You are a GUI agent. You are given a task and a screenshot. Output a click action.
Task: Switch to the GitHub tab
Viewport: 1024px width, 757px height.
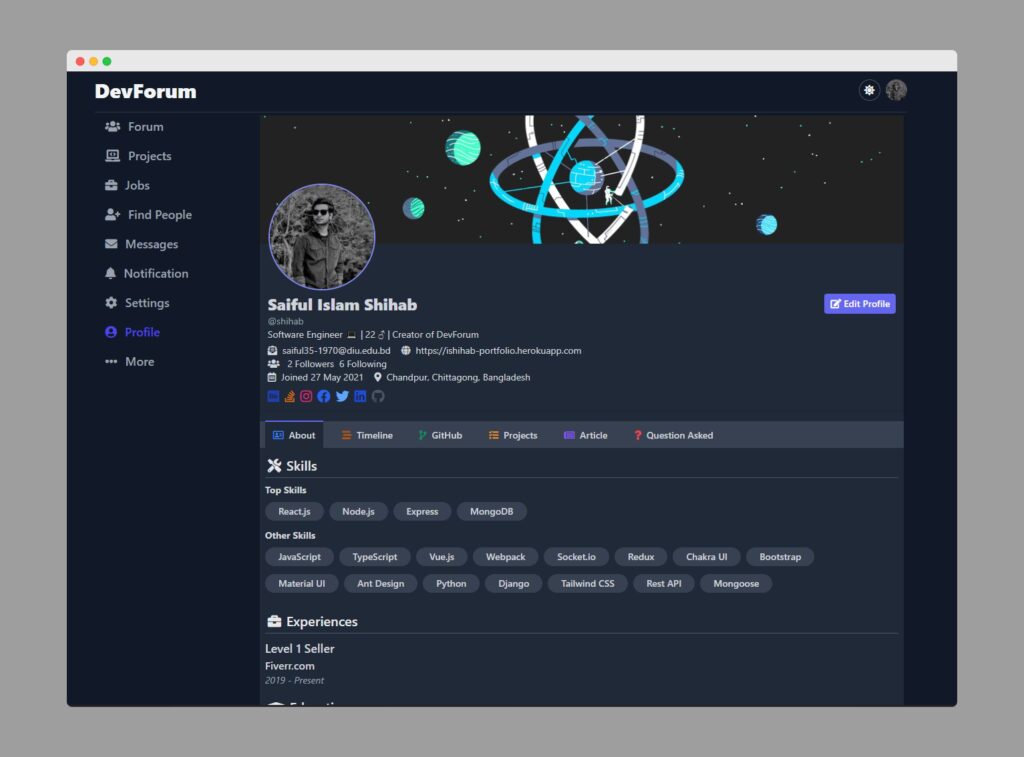[x=440, y=435]
